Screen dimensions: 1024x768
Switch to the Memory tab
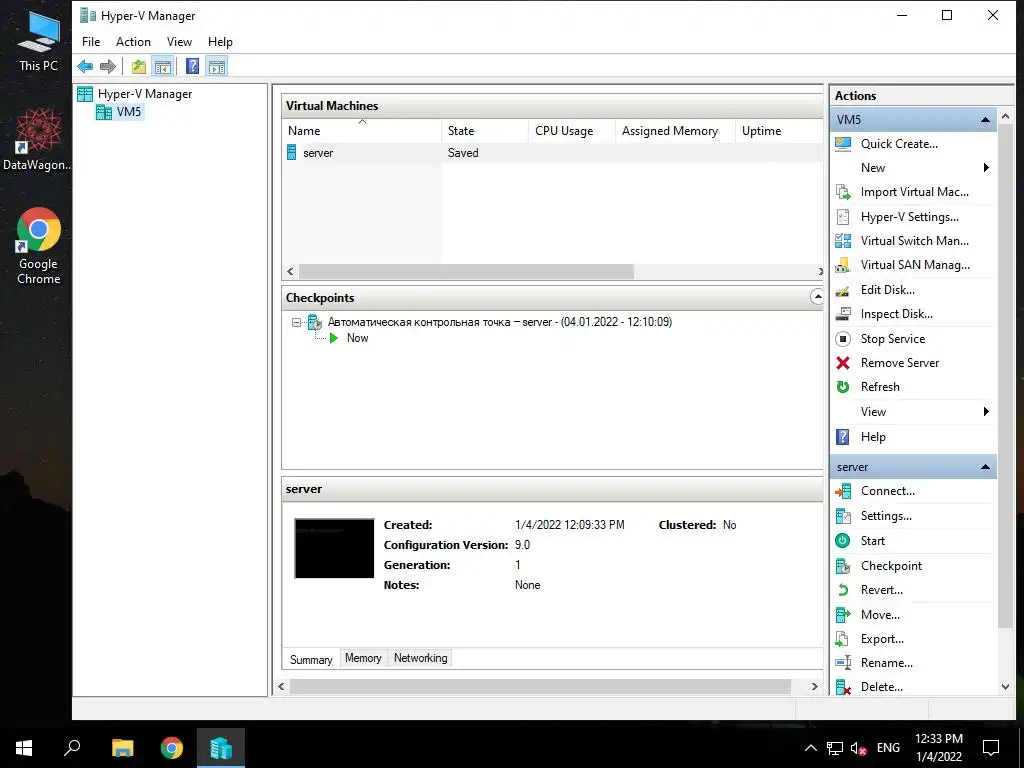pos(363,658)
